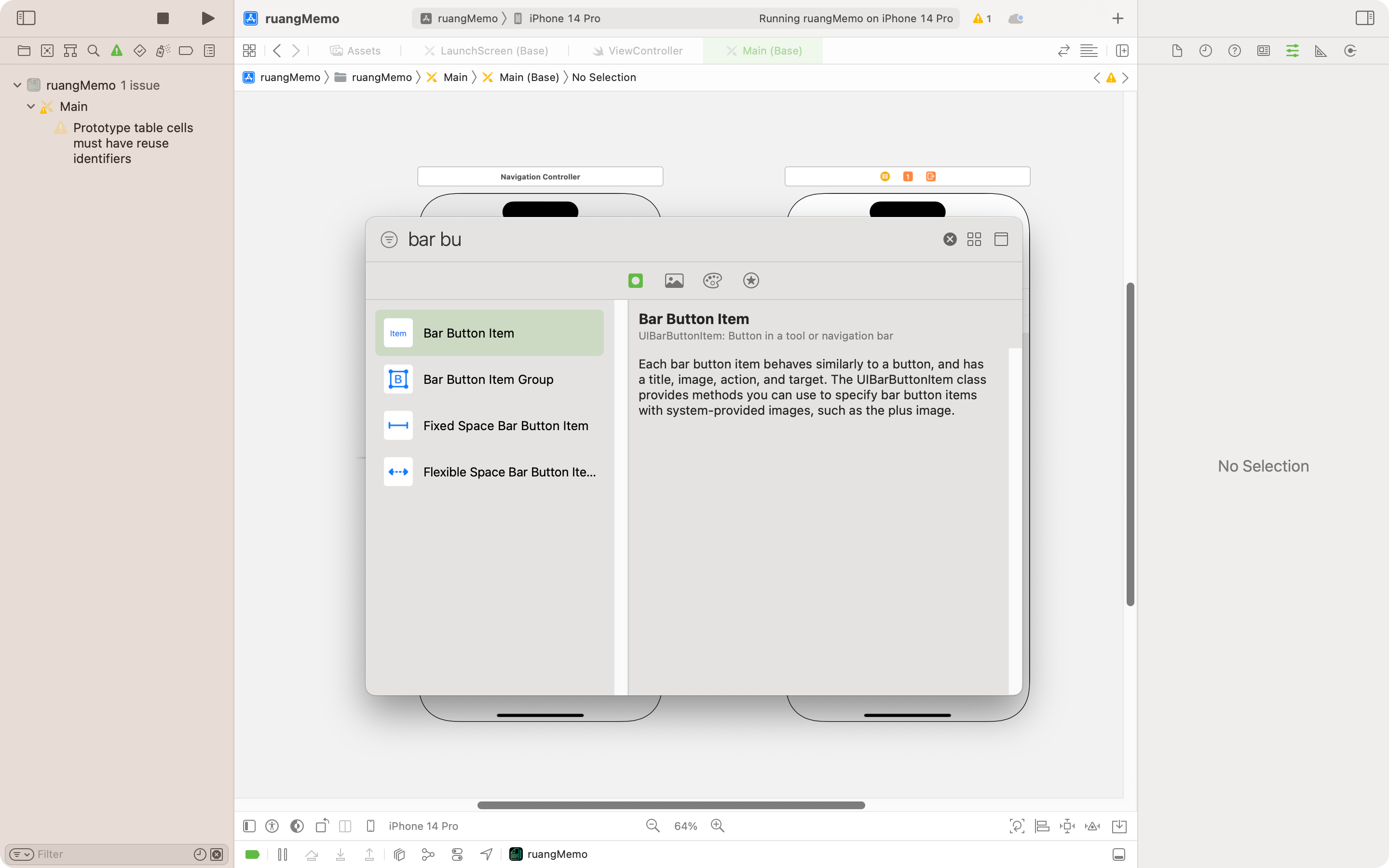This screenshot has height=868, width=1389.
Task: Collapse the Main issue group
Action: (31, 106)
